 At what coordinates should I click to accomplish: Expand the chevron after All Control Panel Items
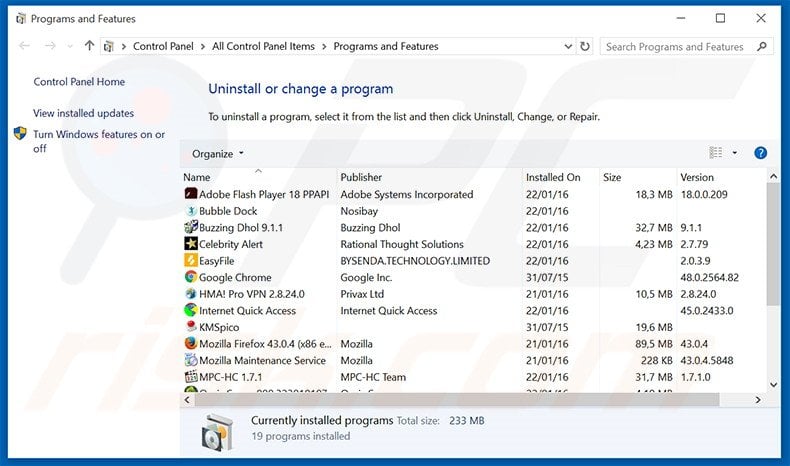(324, 46)
